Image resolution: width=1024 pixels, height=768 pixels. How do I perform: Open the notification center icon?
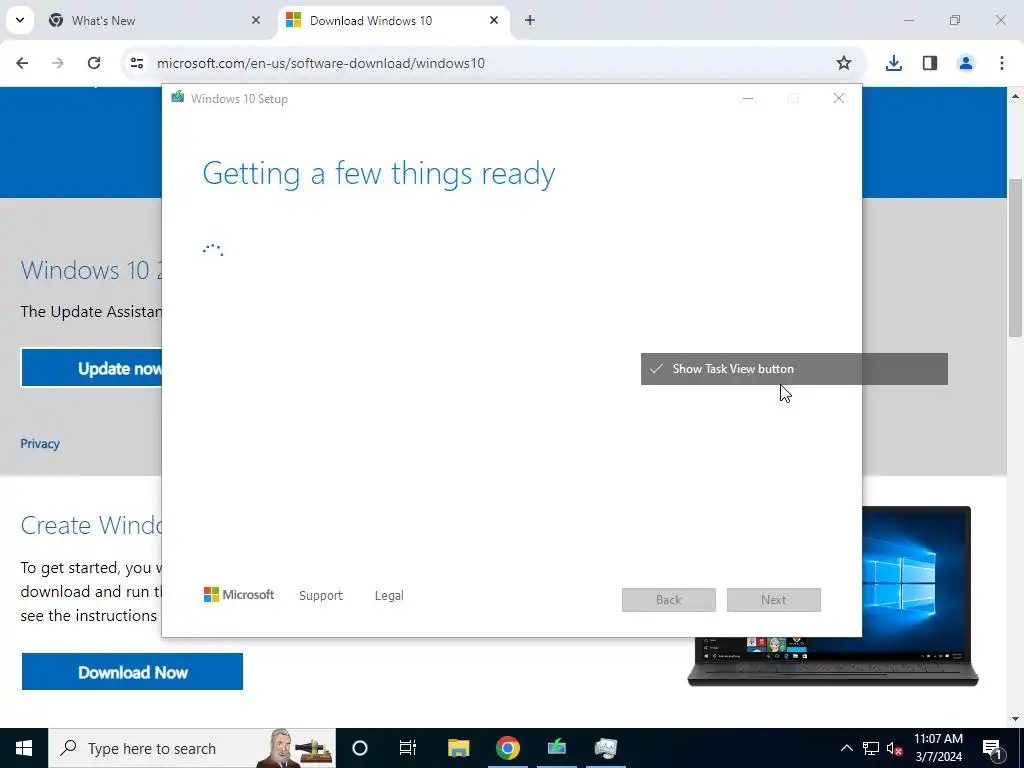point(993,748)
